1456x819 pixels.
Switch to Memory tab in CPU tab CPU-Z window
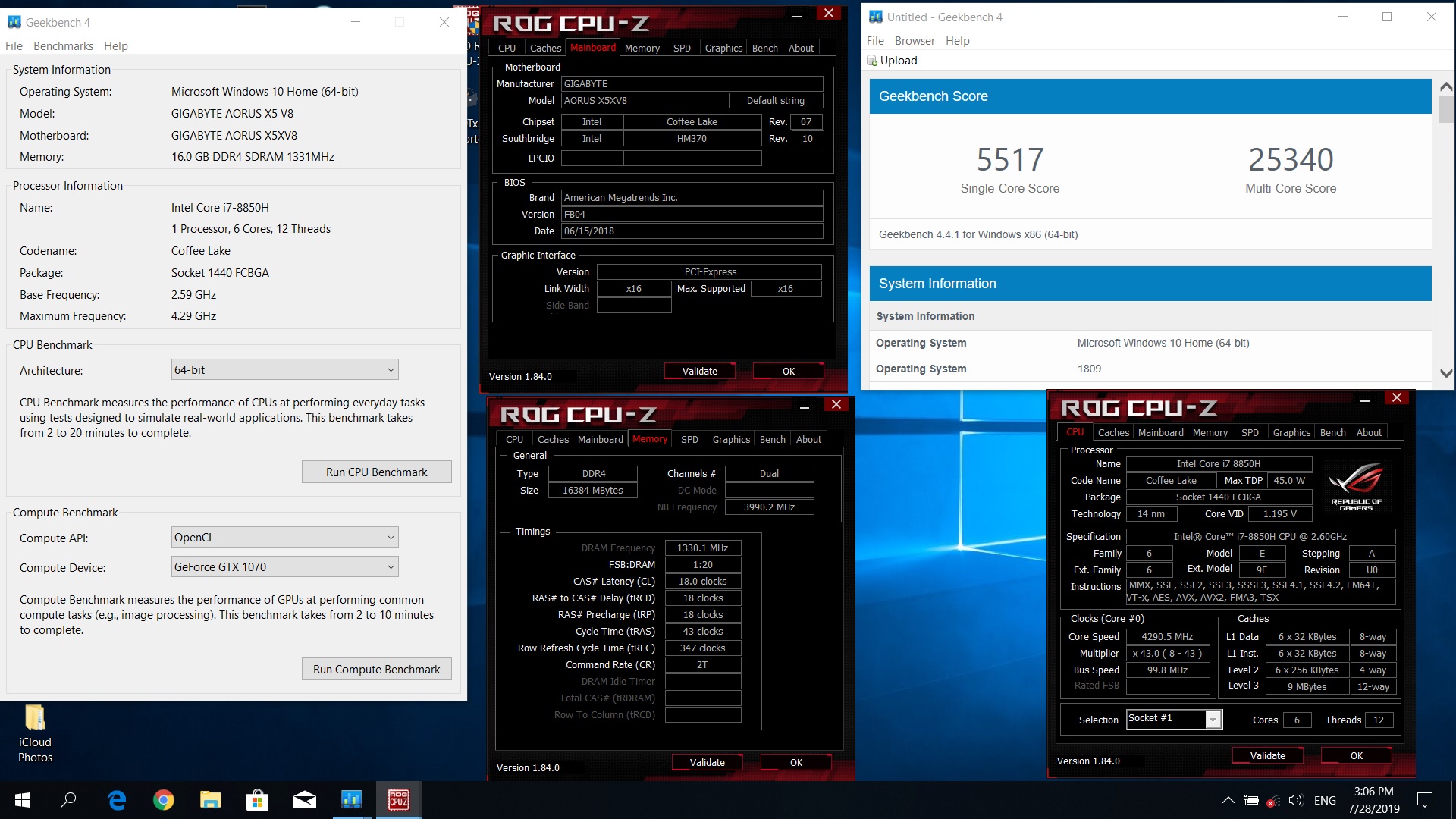[1210, 432]
